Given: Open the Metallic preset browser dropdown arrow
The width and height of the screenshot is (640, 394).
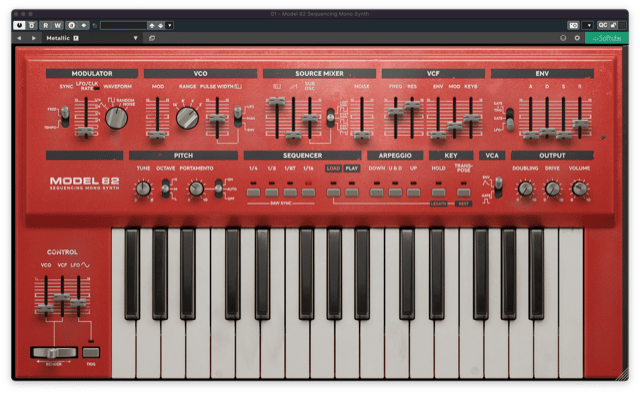Looking at the screenshot, I should 136,38.
